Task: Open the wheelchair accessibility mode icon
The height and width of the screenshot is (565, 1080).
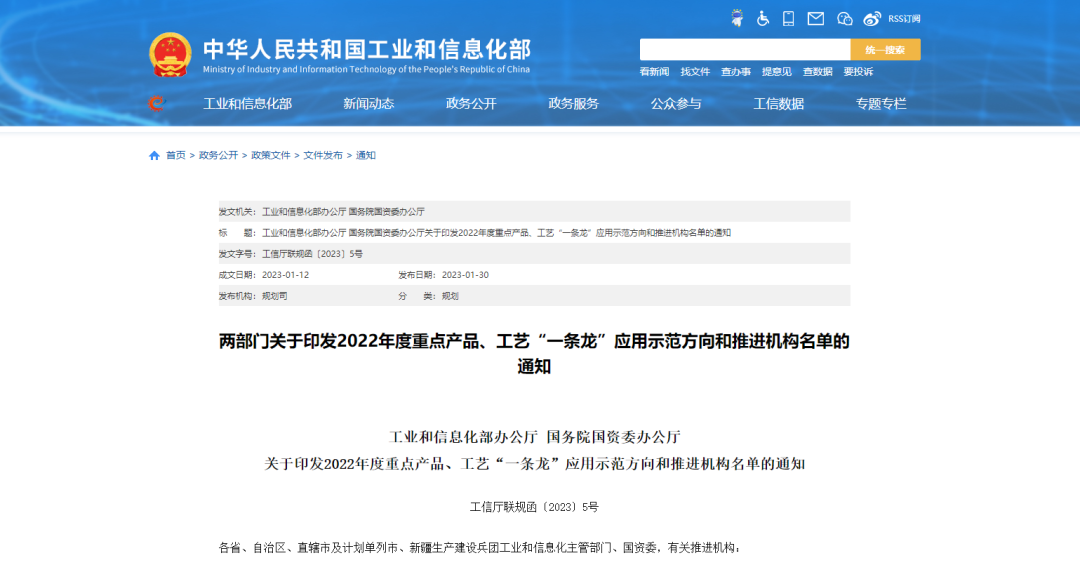Action: click(763, 18)
